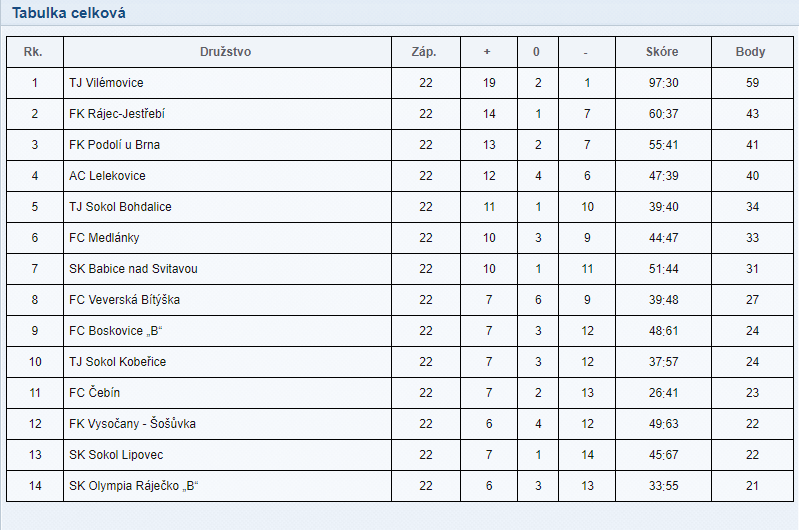Click FC Čebín team name
The image size is (799, 530).
[94, 393]
